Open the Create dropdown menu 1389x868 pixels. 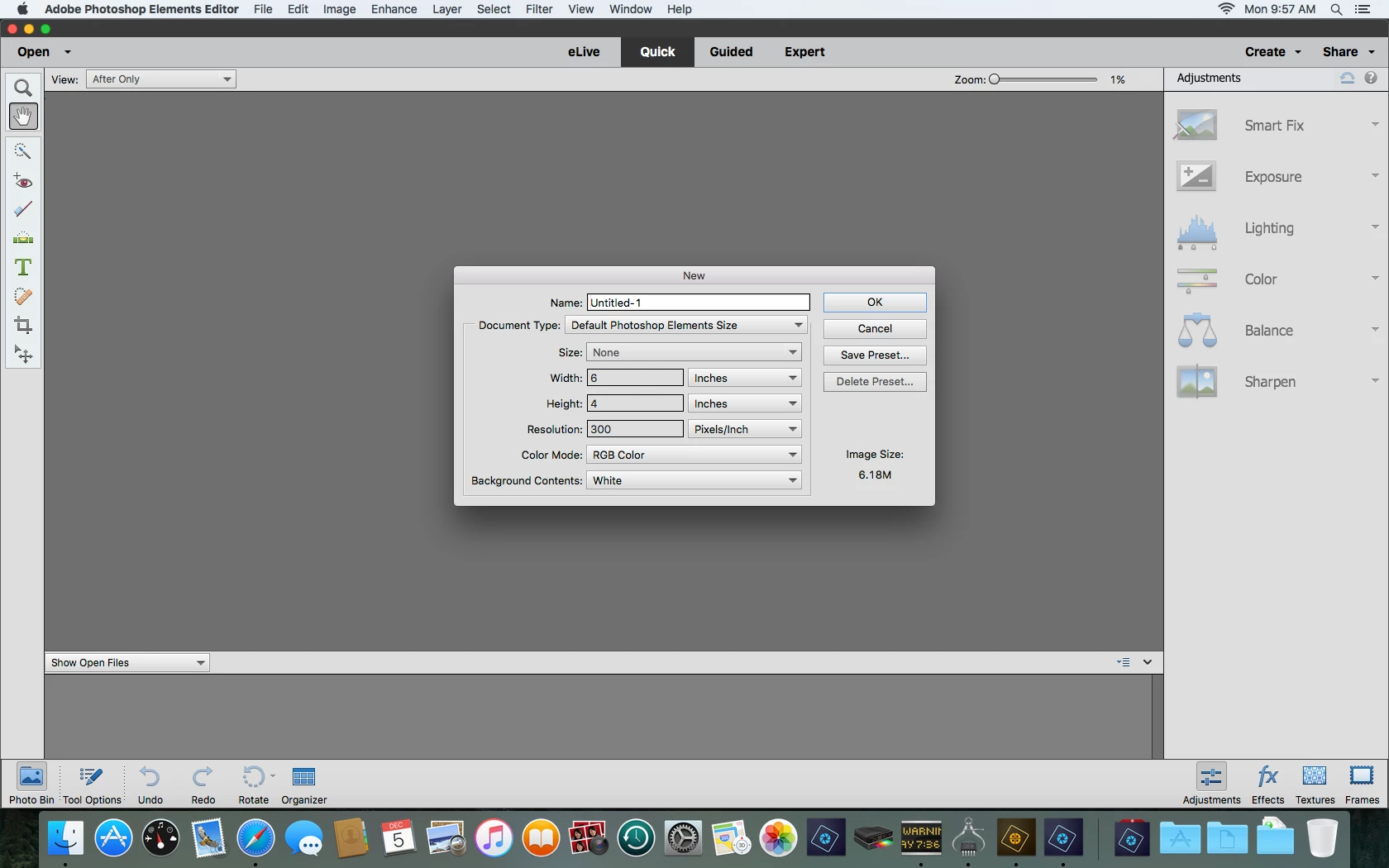point(1273,52)
